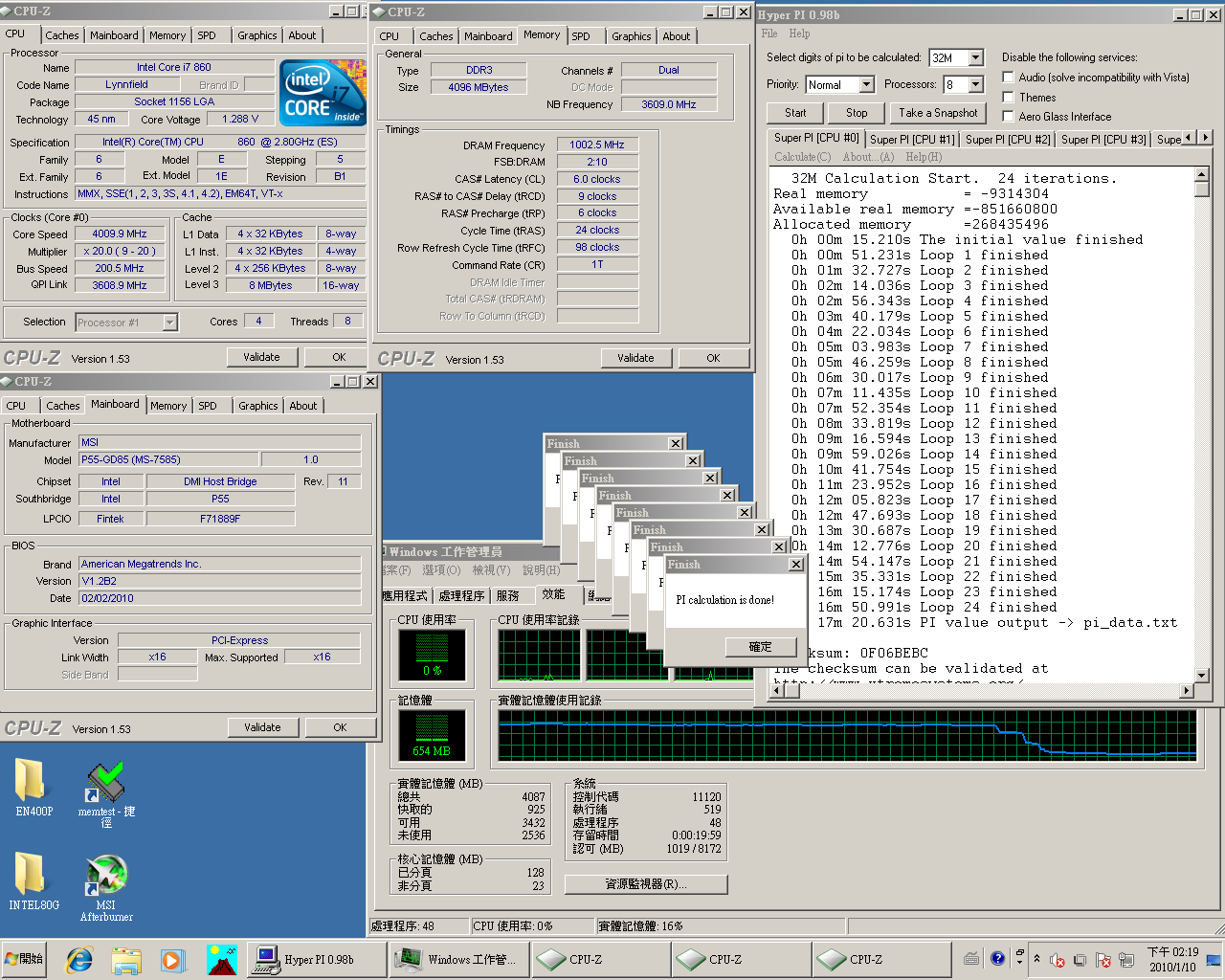Open the pi digits 32M dropdown
This screenshot has height=980, width=1225.
(x=975, y=58)
